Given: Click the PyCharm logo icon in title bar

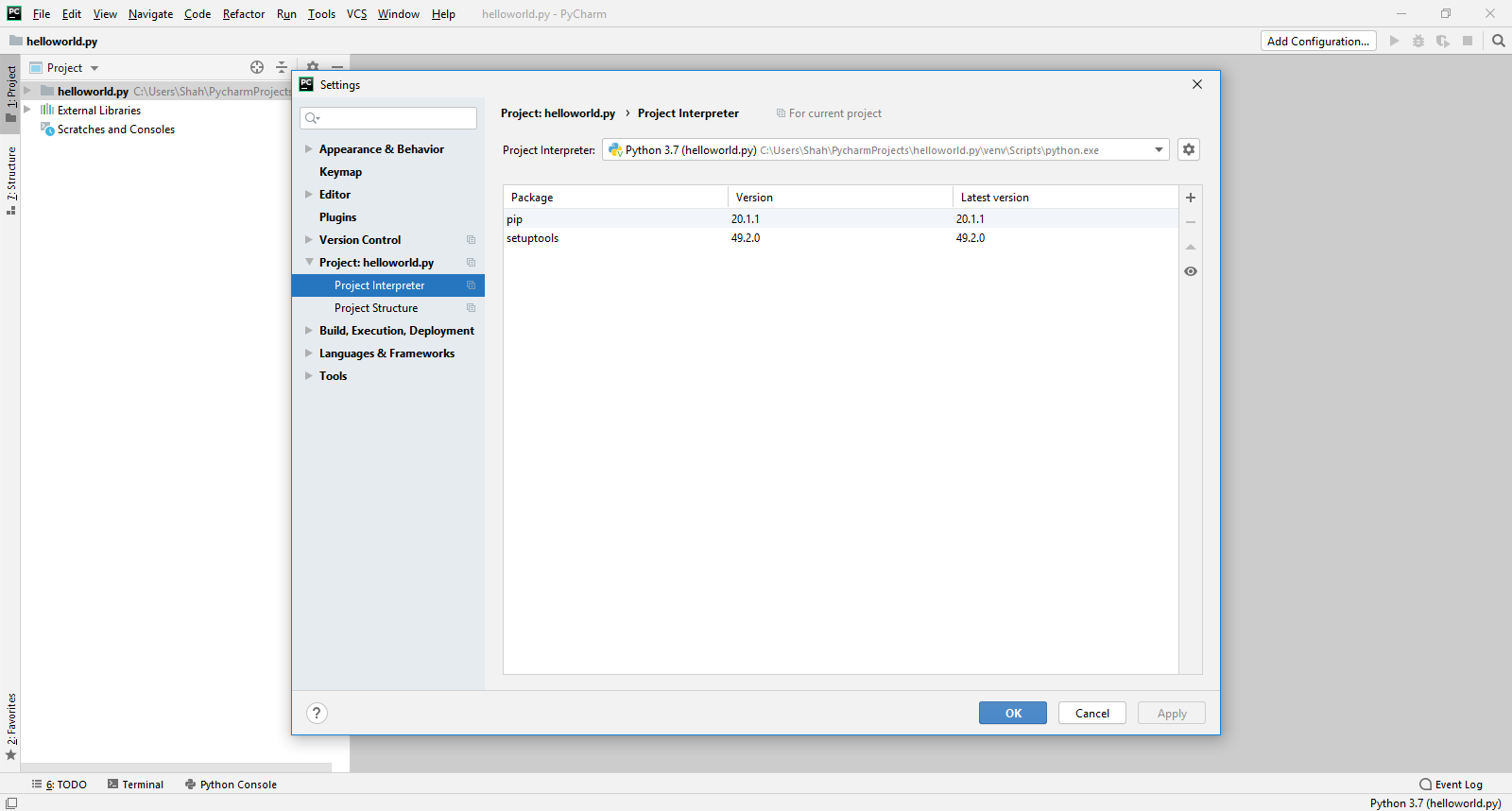Looking at the screenshot, I should pos(14,13).
